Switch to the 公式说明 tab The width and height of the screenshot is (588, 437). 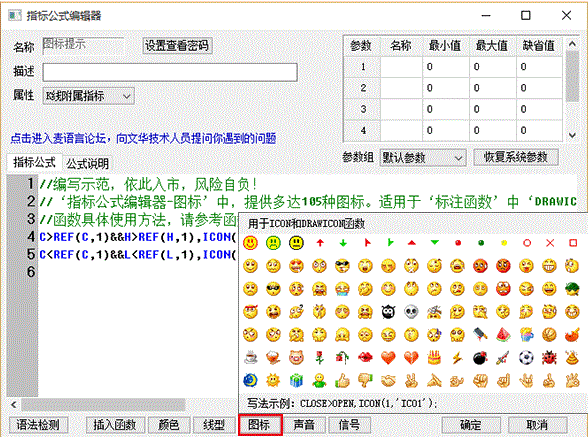87,164
